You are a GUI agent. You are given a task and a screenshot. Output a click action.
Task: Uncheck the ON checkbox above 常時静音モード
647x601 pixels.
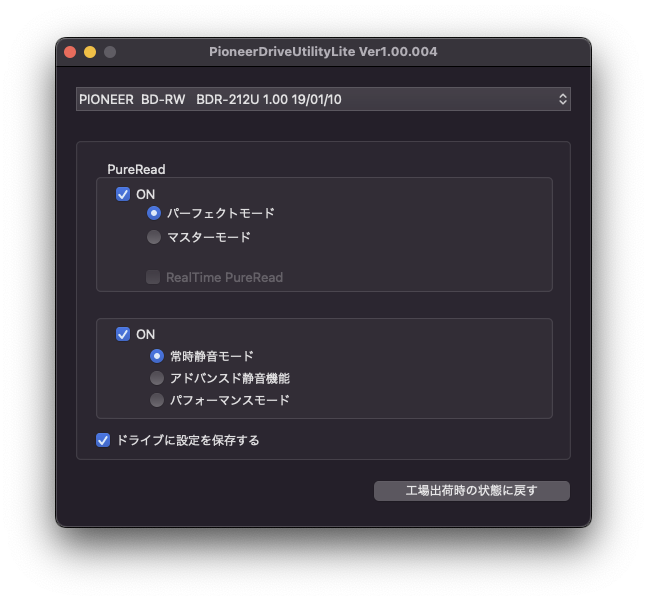pyautogui.click(x=123, y=334)
